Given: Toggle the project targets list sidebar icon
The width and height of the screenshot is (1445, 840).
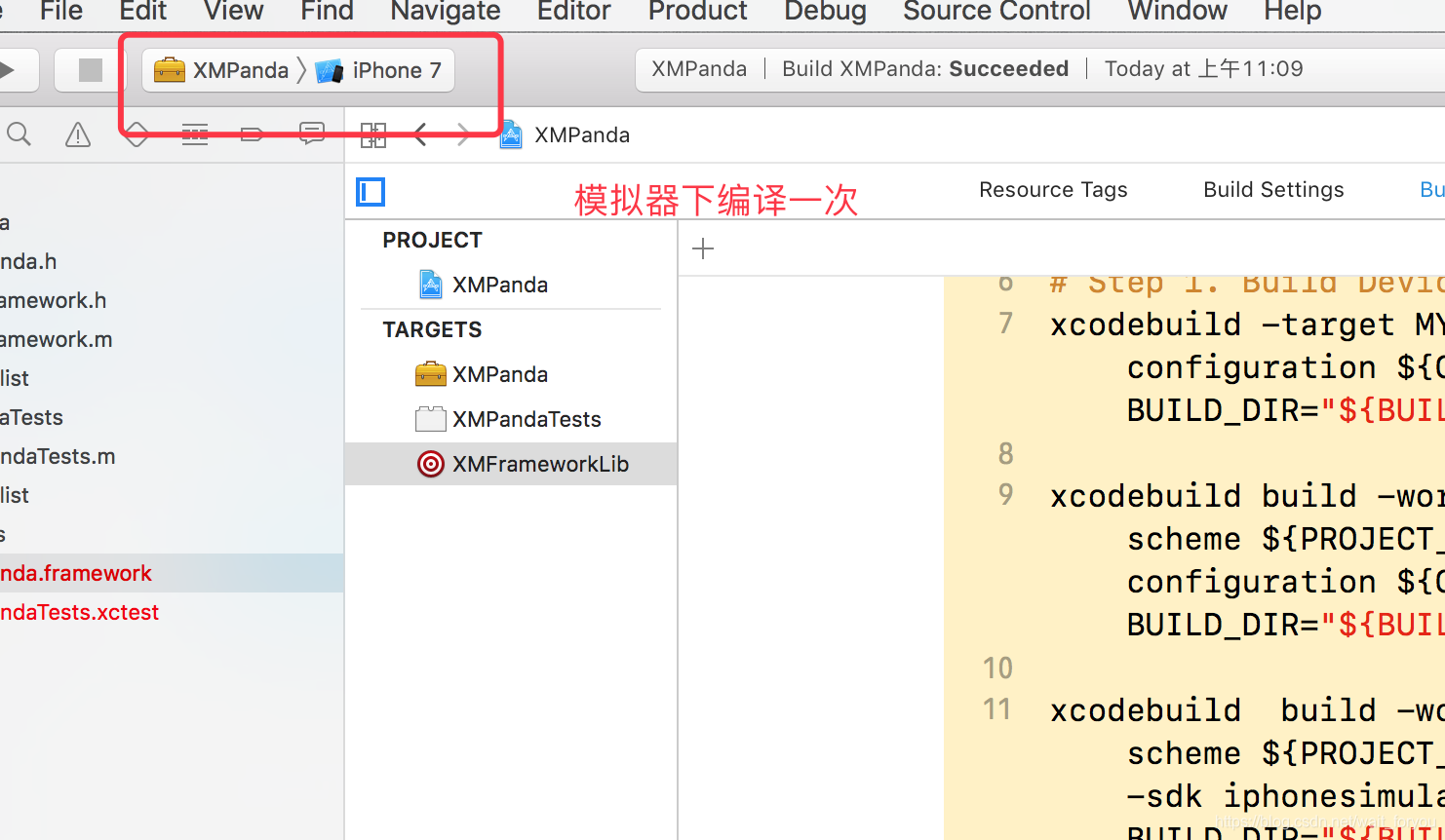Looking at the screenshot, I should coord(371,192).
